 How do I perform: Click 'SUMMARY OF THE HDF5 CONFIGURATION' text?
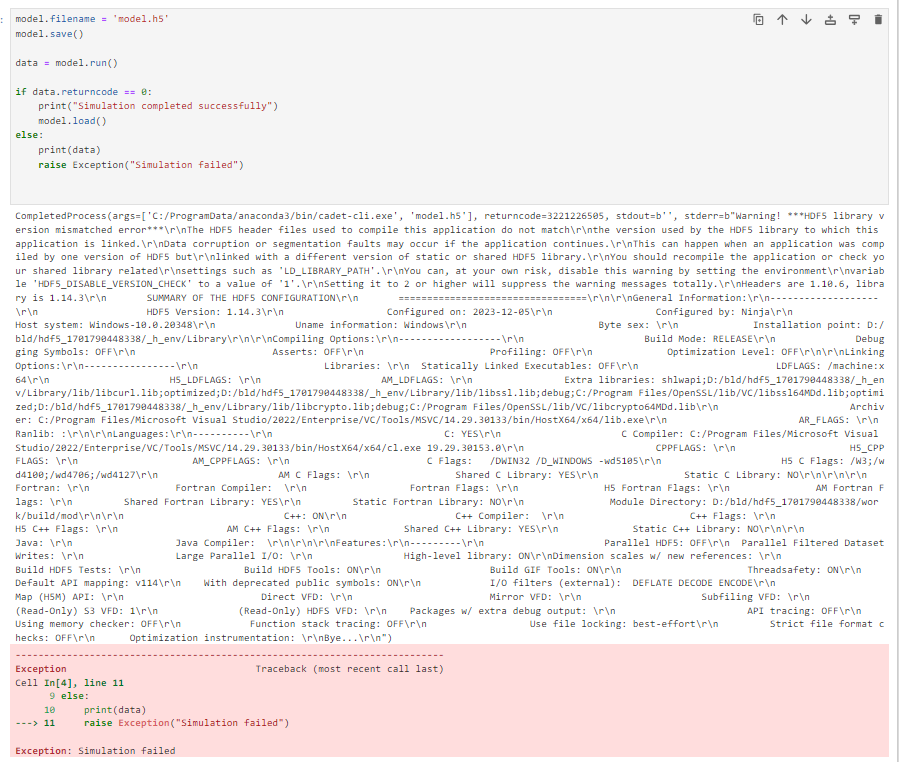[x=241, y=298]
